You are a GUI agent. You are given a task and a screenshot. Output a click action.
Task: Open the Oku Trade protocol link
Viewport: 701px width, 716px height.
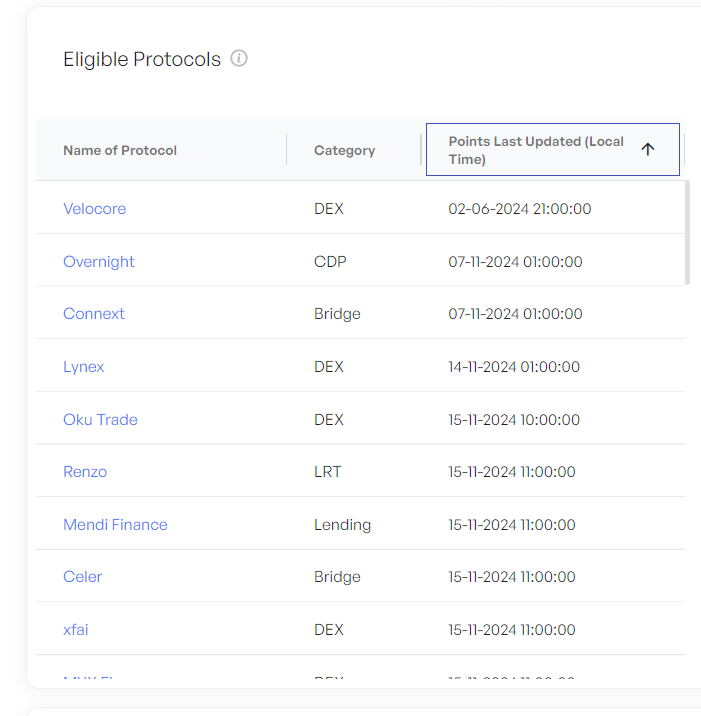(100, 420)
